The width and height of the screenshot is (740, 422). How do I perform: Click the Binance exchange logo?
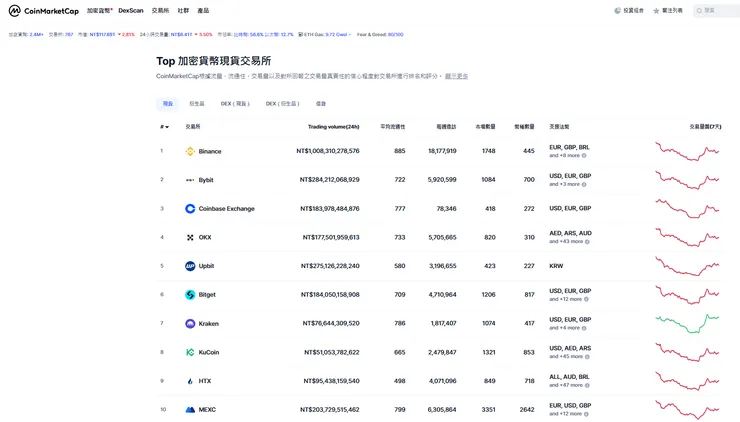190,151
